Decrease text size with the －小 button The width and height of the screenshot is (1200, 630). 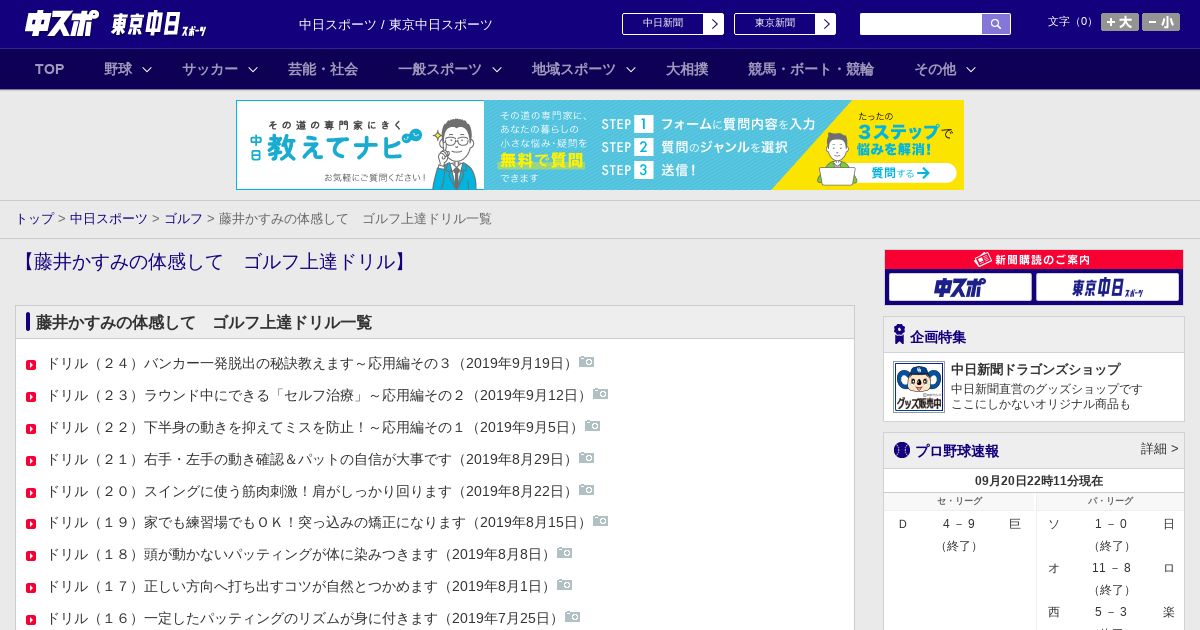click(1161, 22)
